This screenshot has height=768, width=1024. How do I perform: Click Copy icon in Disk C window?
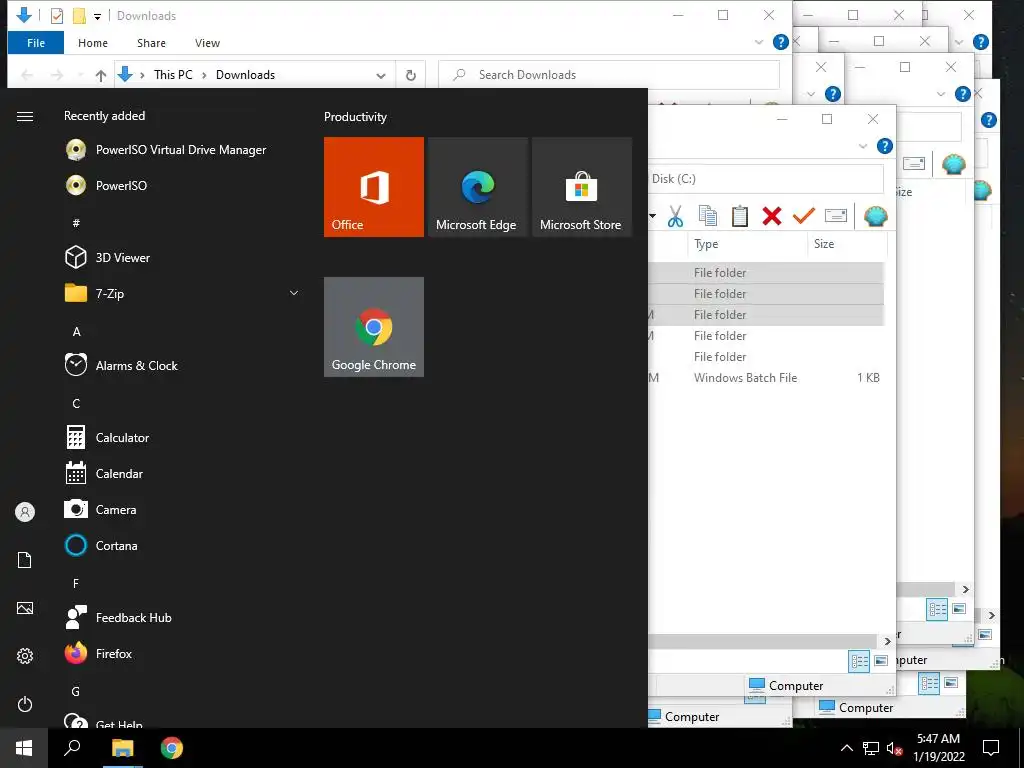click(x=707, y=216)
